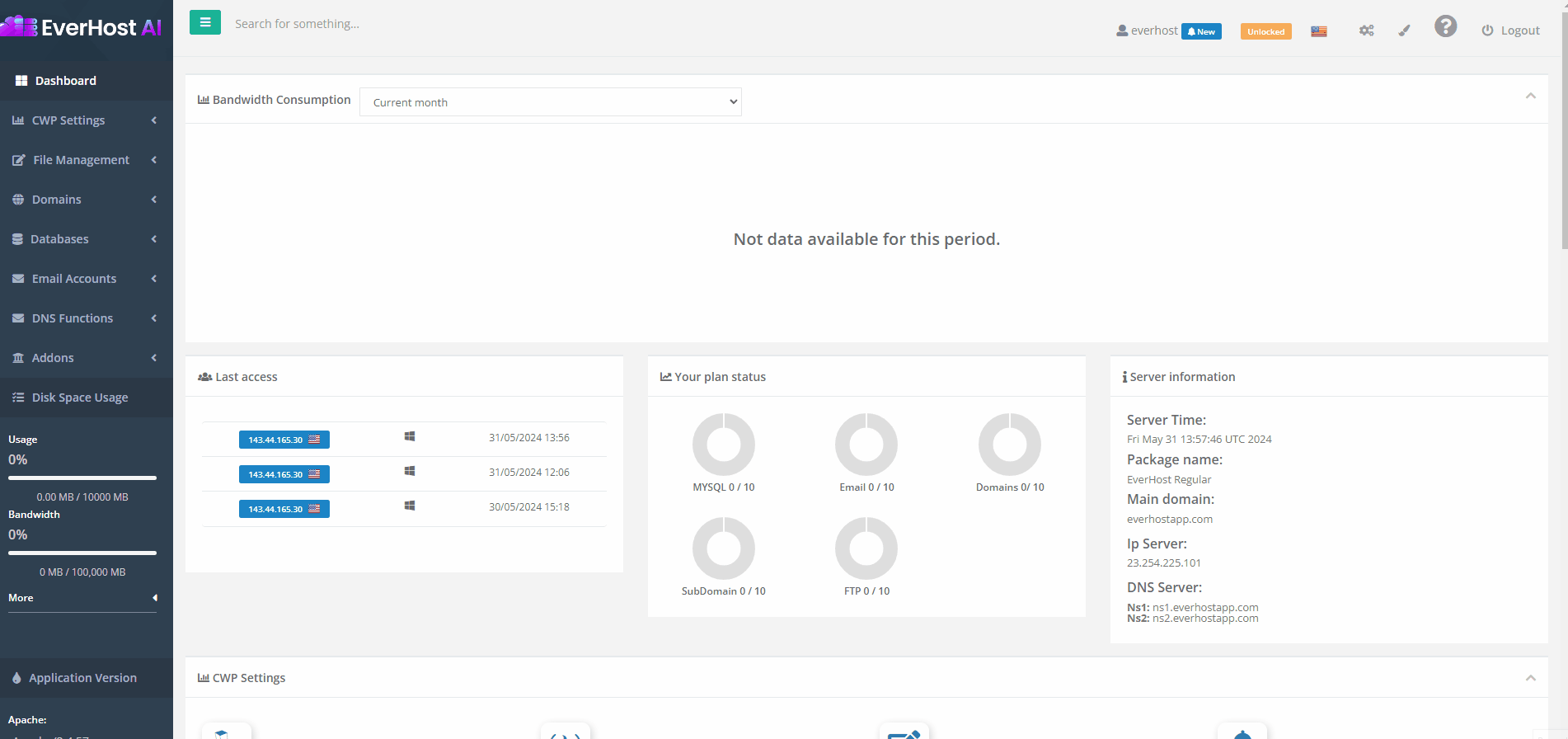
Task: Select the ns1.everhostapp.com nameserver text
Action: 1205,607
